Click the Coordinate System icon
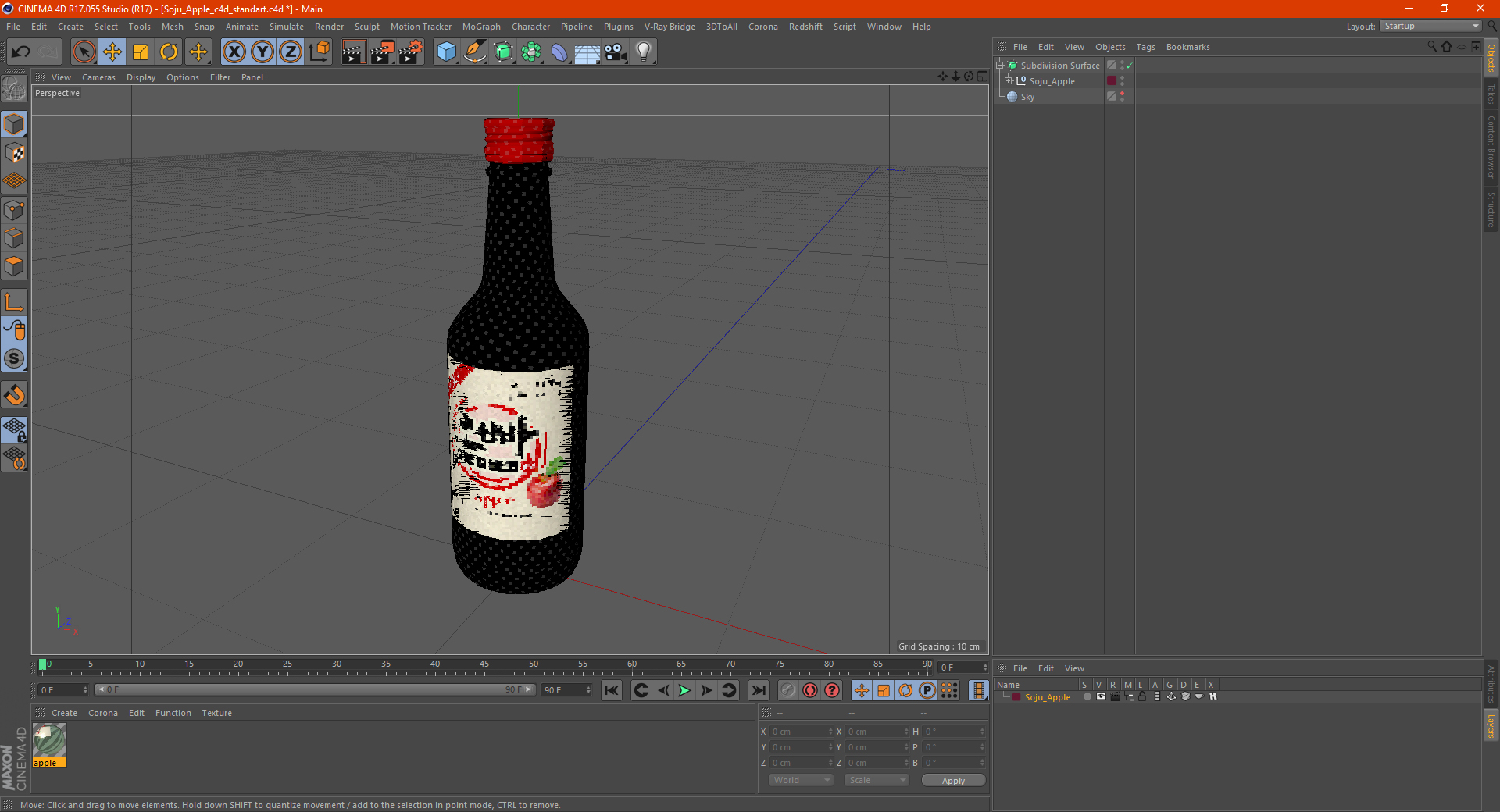 (x=320, y=52)
